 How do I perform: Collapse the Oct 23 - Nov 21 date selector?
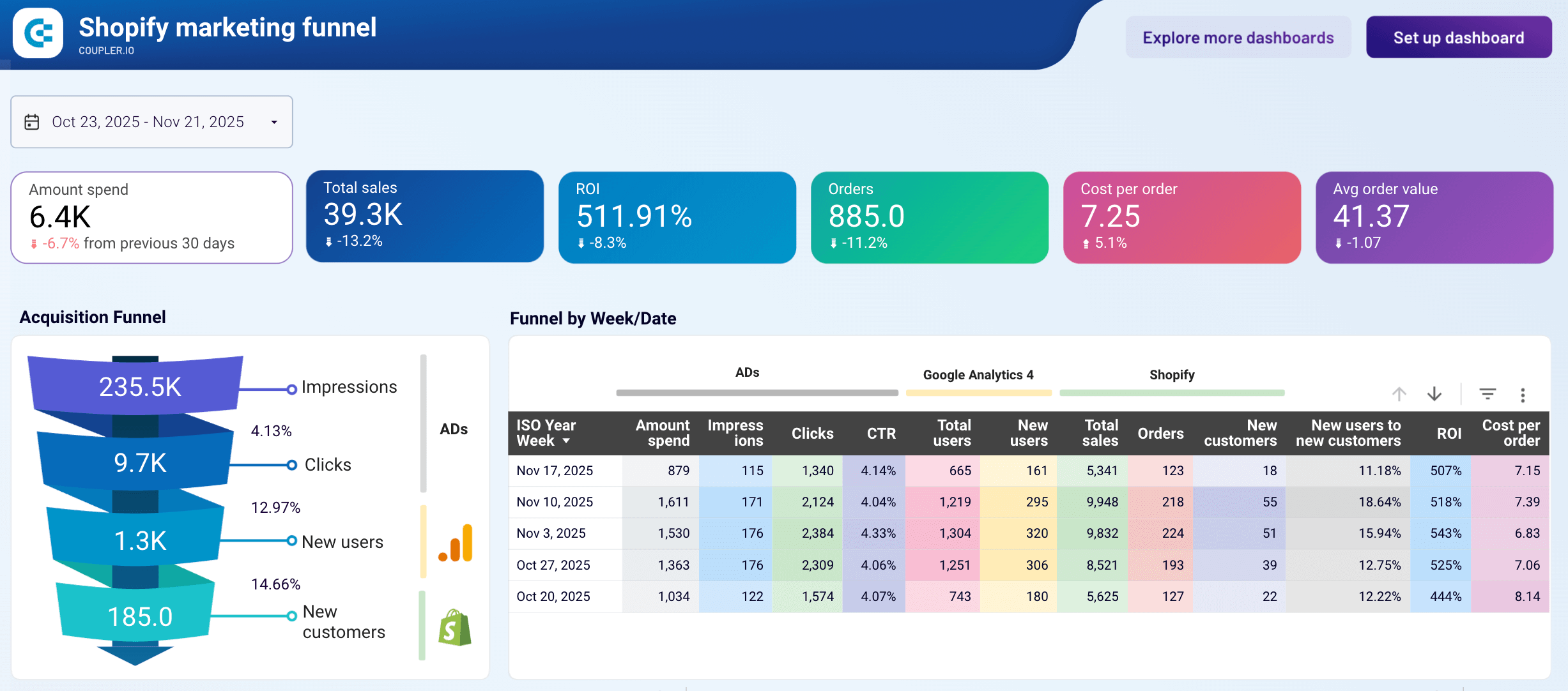(273, 121)
